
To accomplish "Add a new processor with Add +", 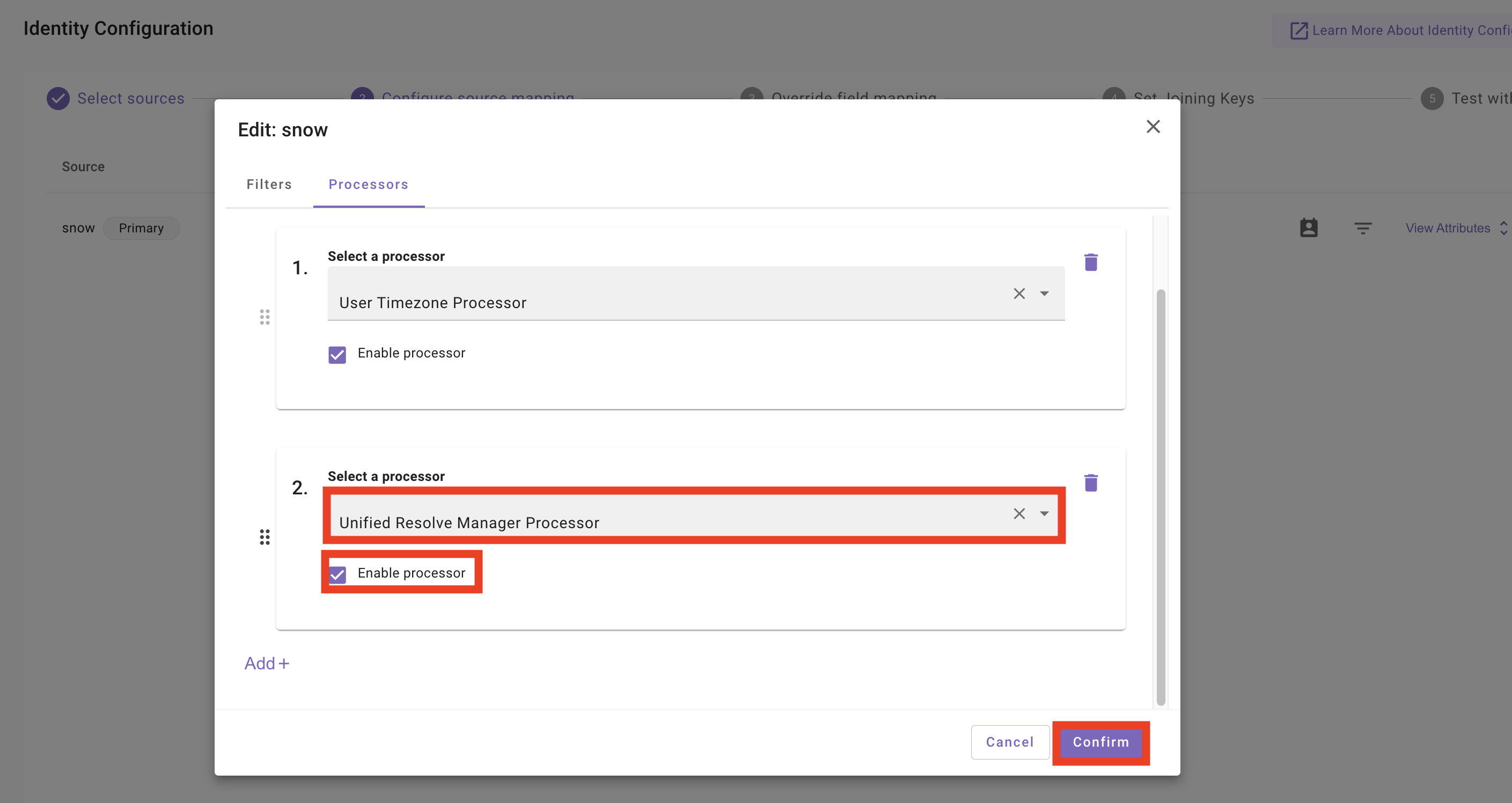I will 267,663.
